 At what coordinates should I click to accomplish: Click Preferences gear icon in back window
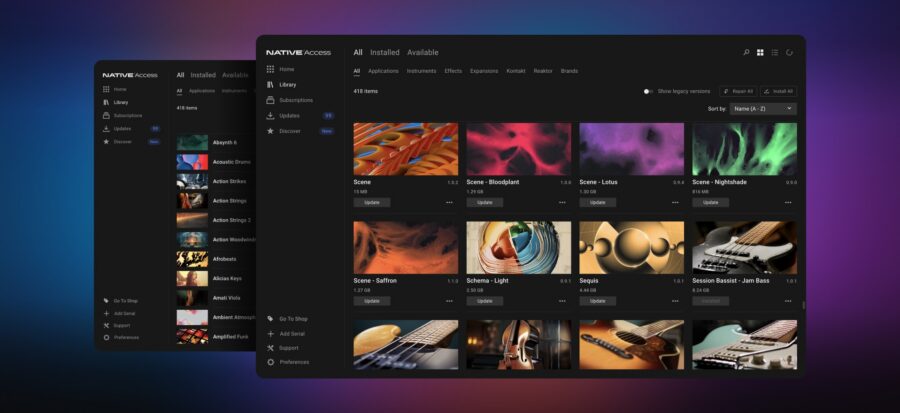click(x=106, y=337)
